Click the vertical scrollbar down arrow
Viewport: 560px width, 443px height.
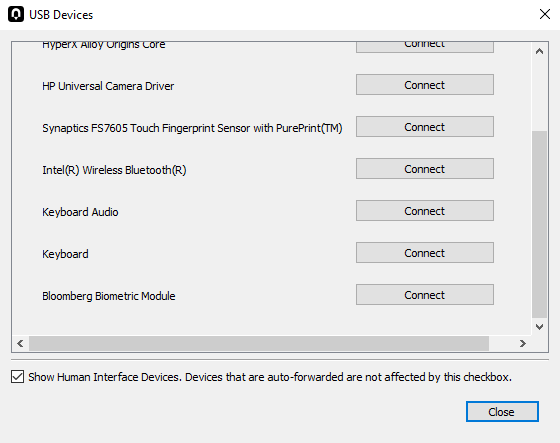(x=539, y=327)
